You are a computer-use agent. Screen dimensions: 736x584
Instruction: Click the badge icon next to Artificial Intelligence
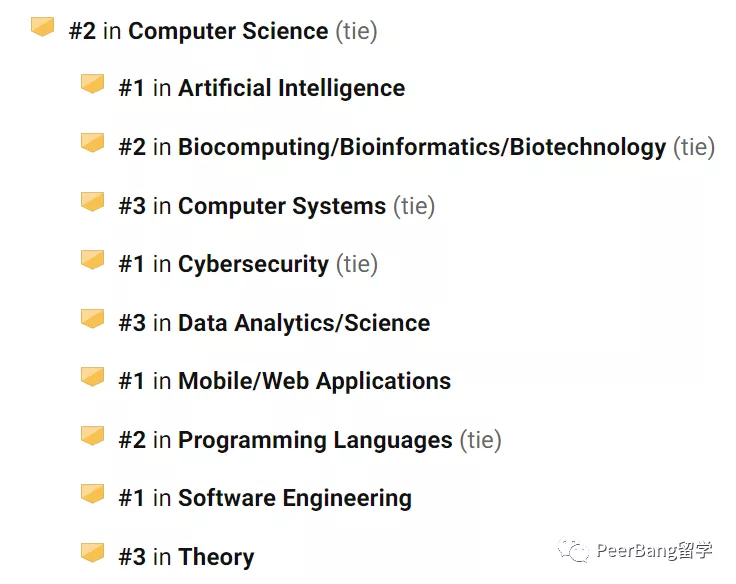[x=92, y=84]
